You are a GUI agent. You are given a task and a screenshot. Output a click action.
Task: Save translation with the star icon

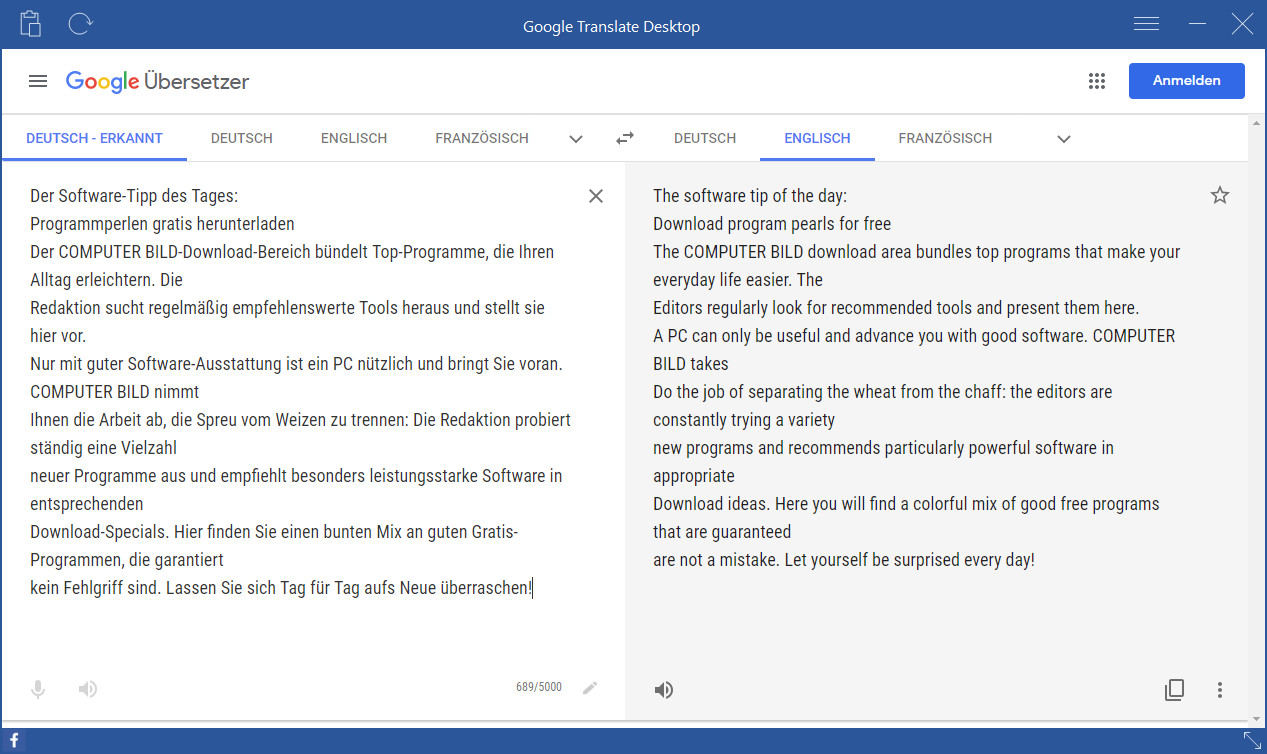[x=1220, y=195]
